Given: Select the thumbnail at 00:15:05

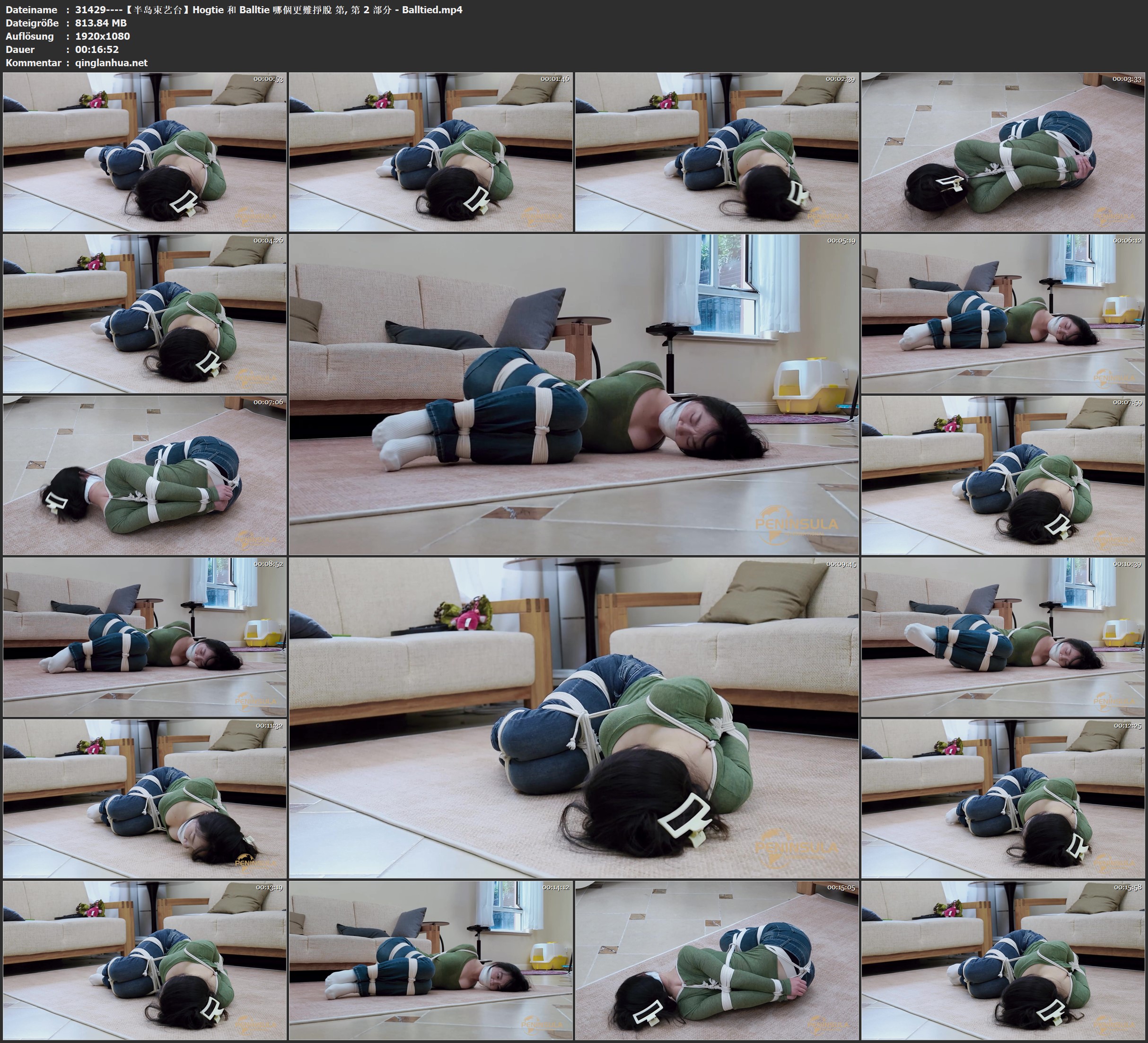Looking at the screenshot, I should [x=717, y=960].
